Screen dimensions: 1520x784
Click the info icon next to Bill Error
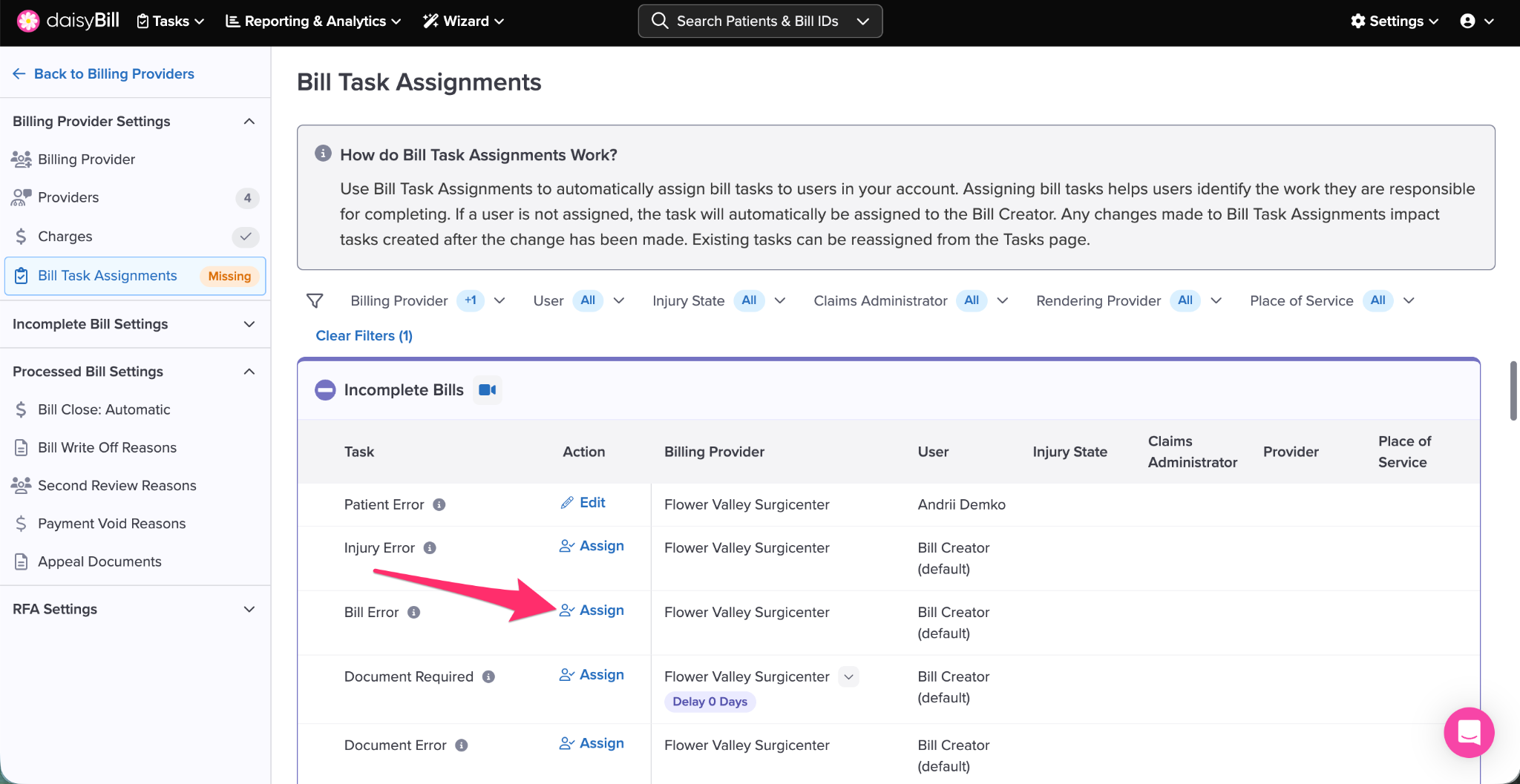tap(414, 613)
